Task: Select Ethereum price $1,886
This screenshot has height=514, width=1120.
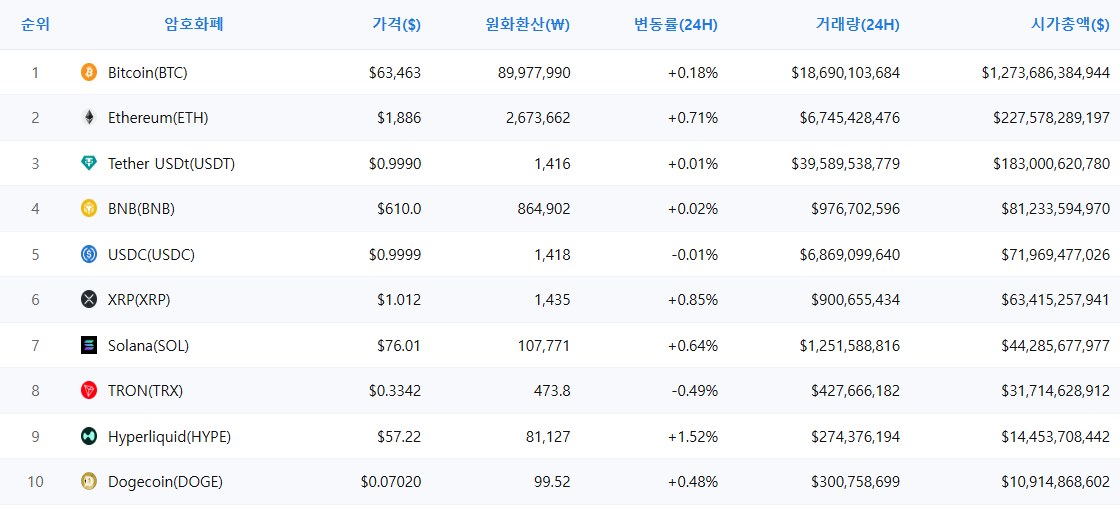Action: [x=399, y=118]
